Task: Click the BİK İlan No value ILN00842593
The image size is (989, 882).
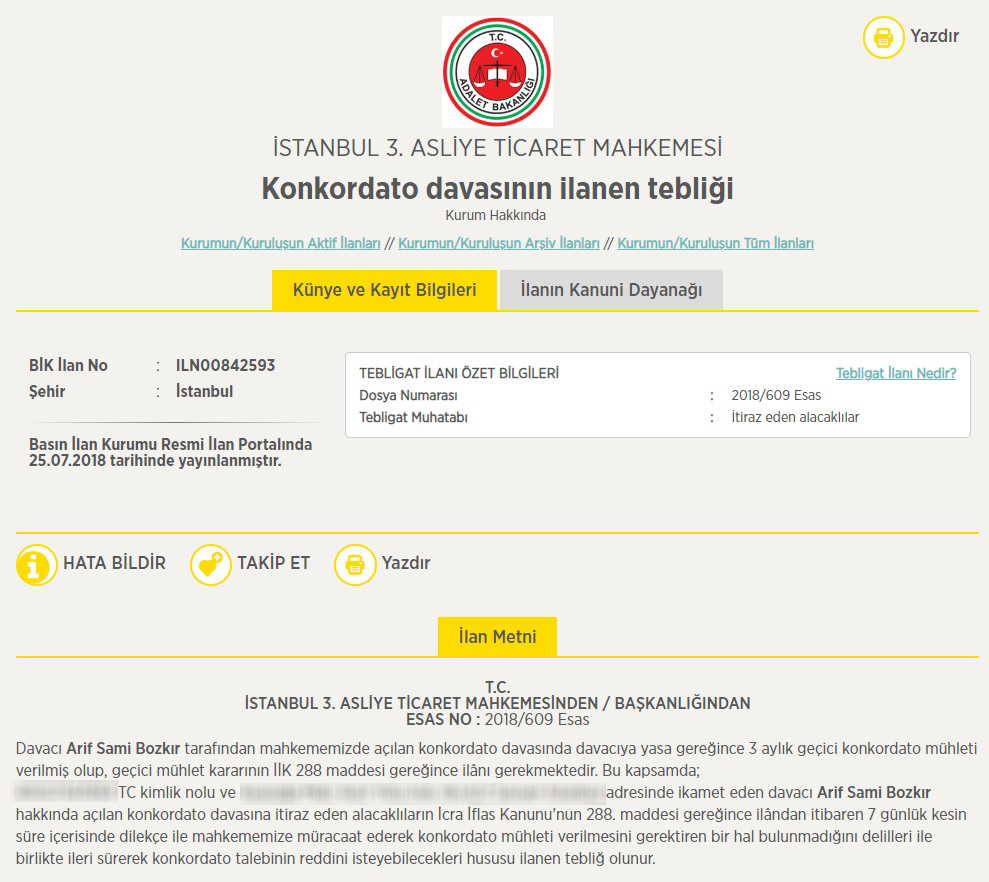Action: [225, 365]
